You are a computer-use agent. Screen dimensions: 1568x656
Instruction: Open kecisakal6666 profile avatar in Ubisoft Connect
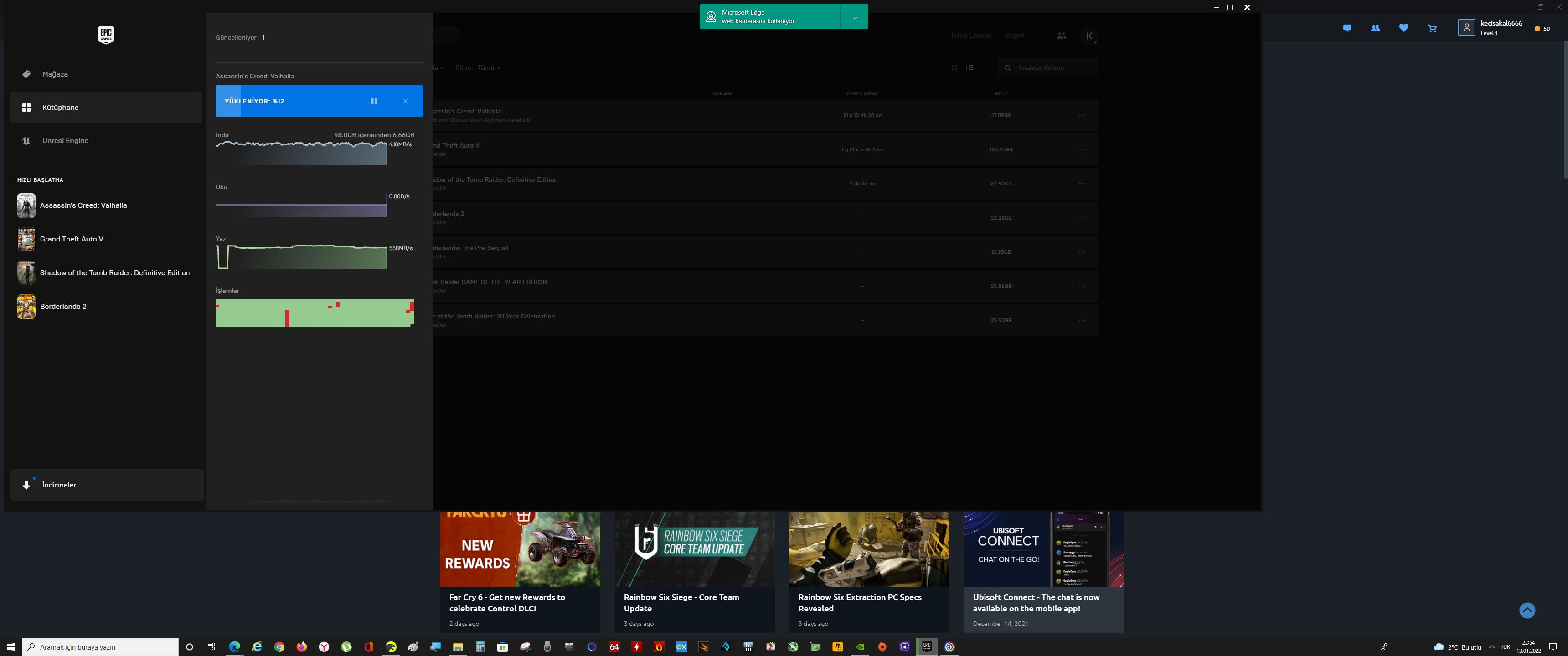point(1466,27)
